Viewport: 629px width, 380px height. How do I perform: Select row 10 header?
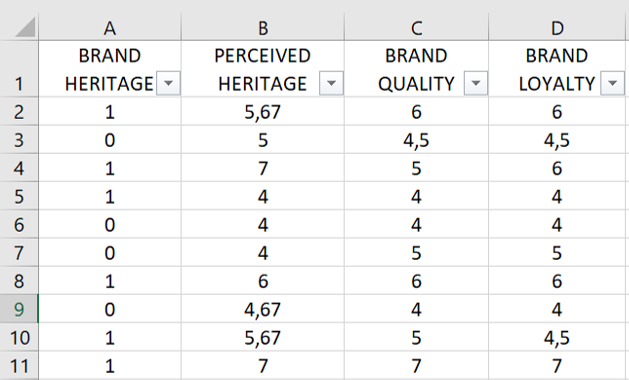19,337
